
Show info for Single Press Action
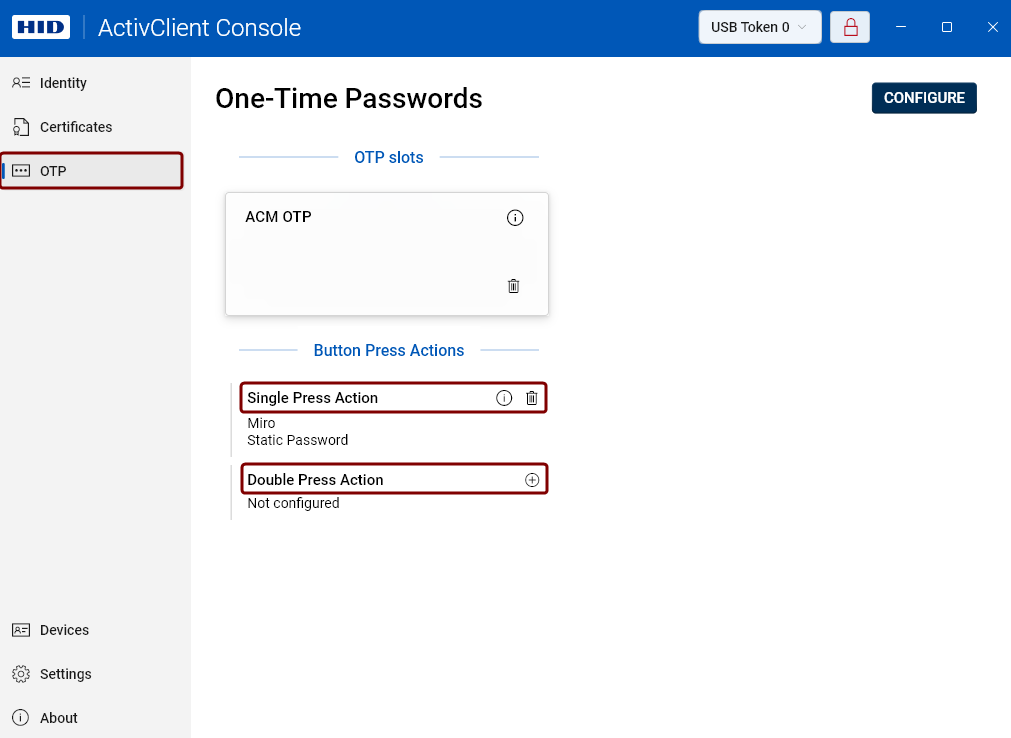pos(504,398)
